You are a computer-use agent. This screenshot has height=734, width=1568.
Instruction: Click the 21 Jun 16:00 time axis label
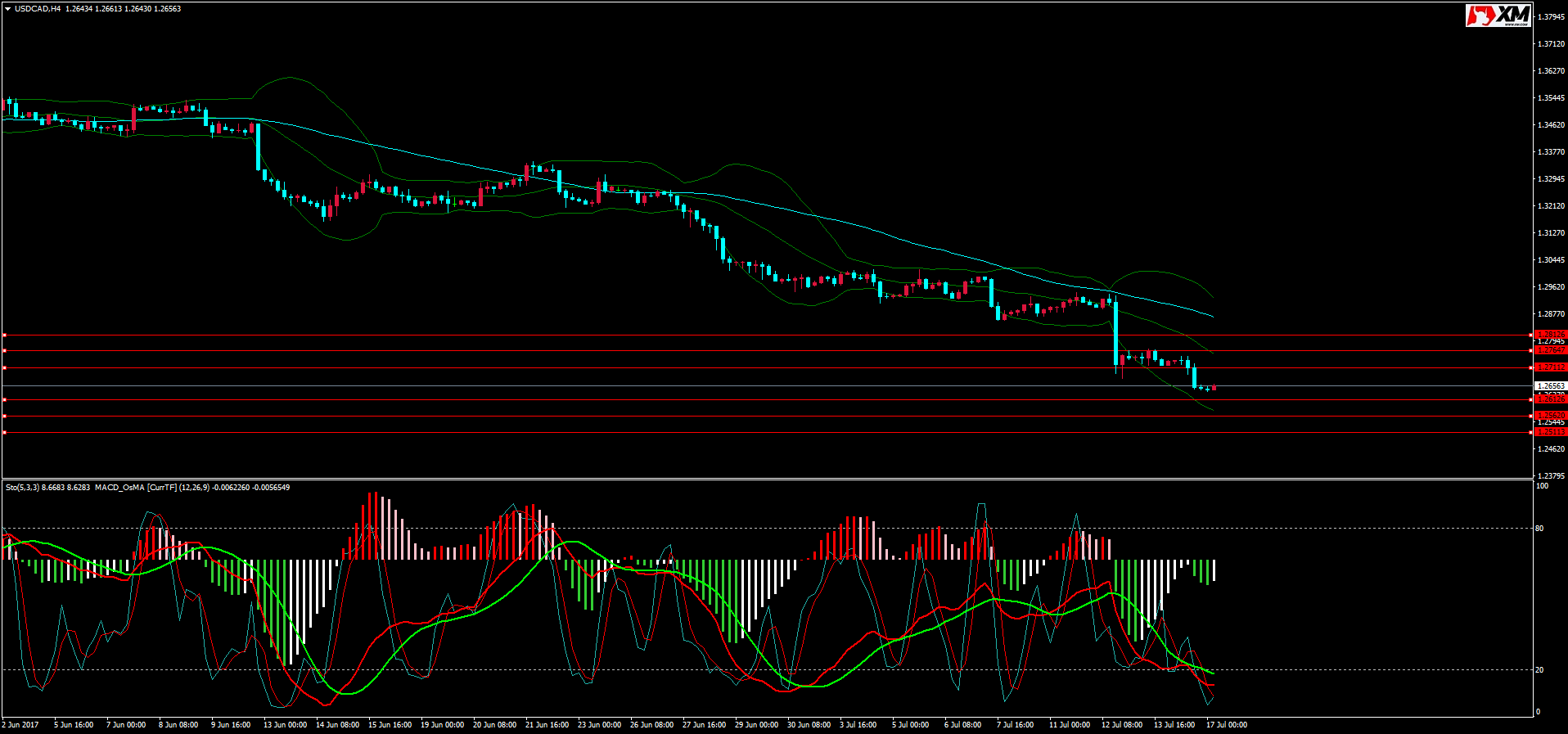pos(547,725)
